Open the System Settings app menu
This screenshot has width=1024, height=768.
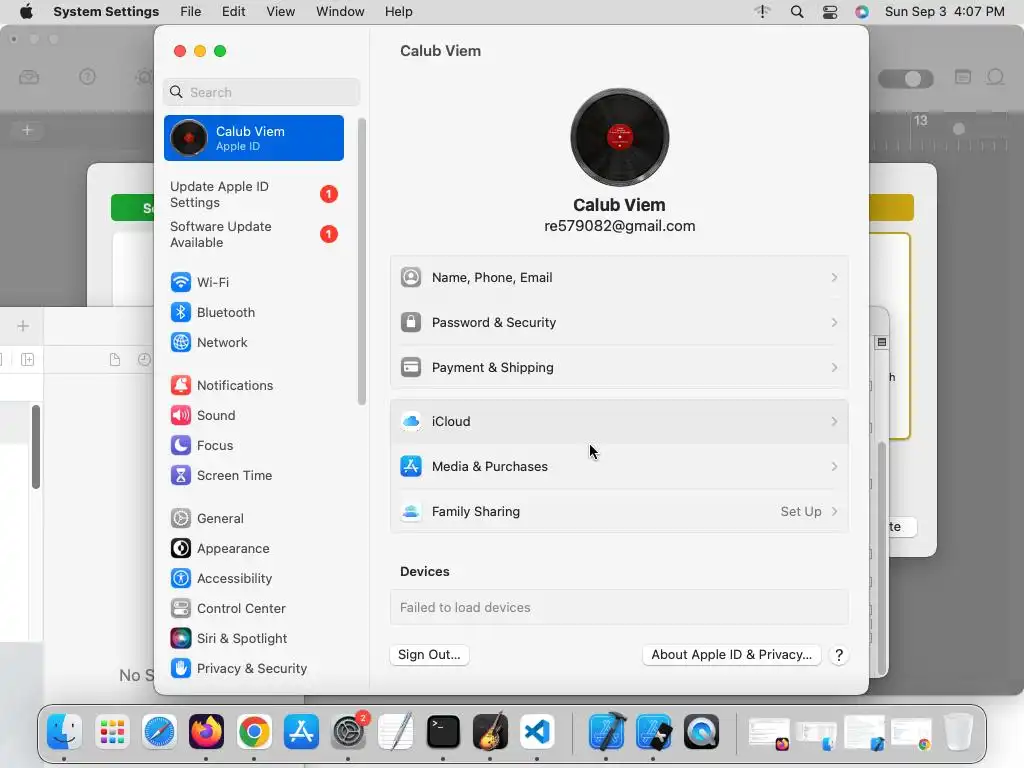106,12
